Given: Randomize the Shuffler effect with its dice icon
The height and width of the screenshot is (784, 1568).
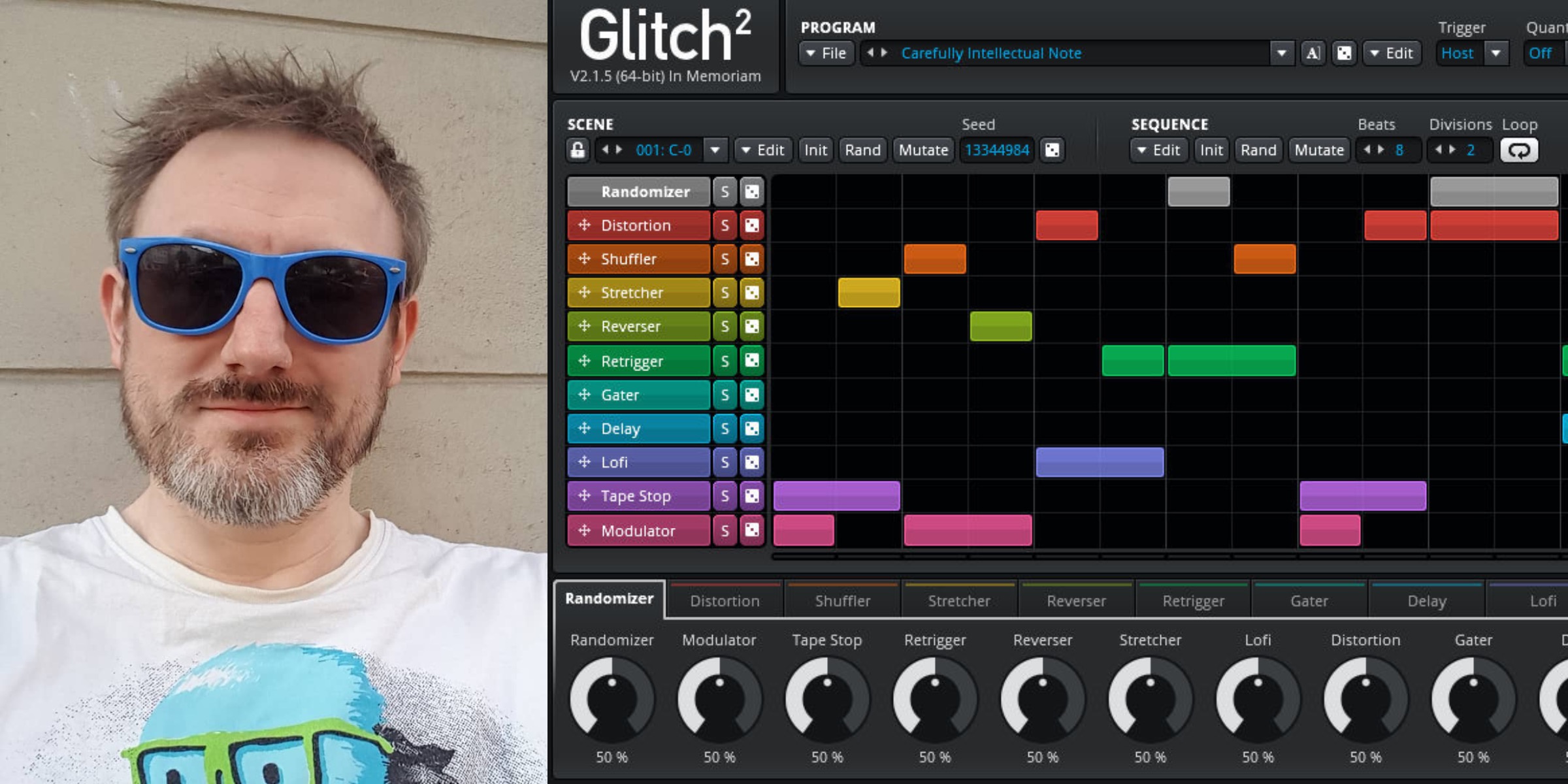Looking at the screenshot, I should click(x=752, y=259).
